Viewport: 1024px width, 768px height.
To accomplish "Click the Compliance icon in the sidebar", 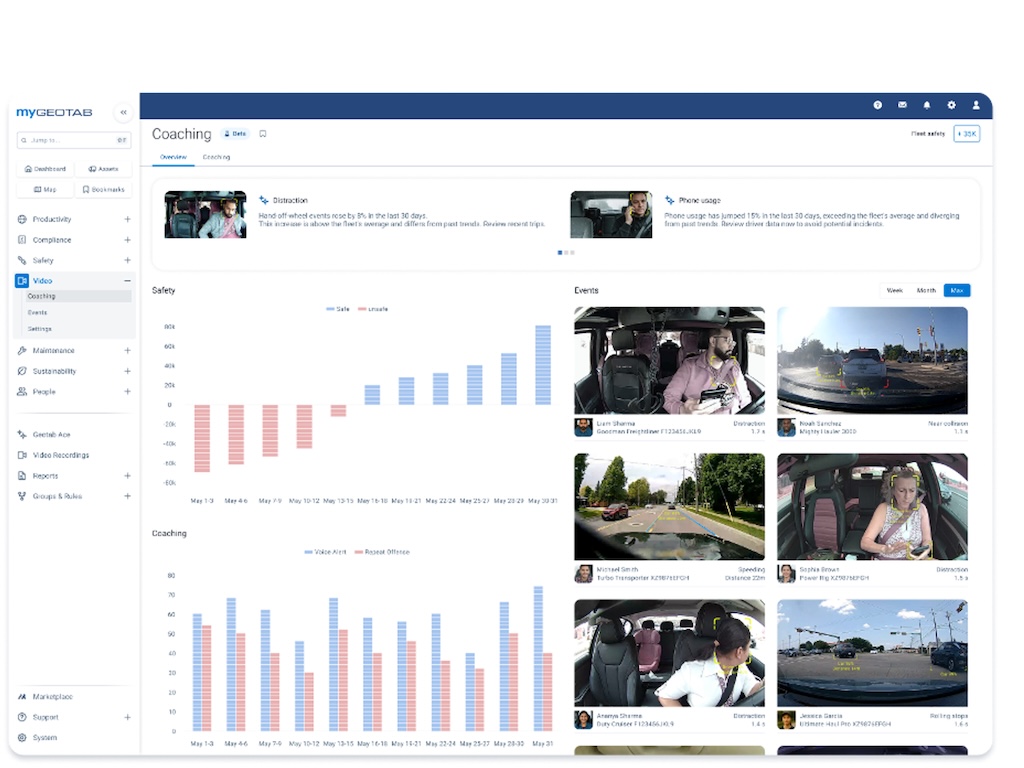I will pyautogui.click(x=22, y=240).
